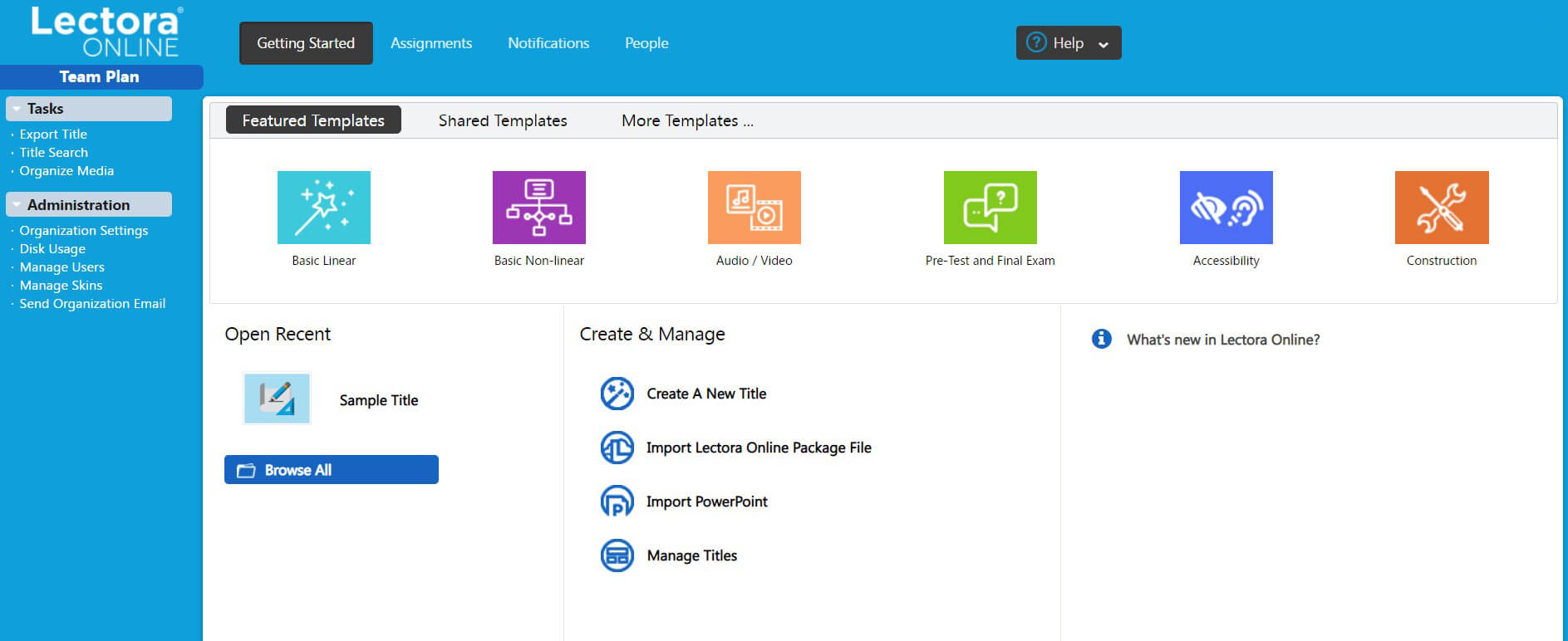The height and width of the screenshot is (641, 1568).
Task: Click the Manage Titles text link
Action: [x=692, y=555]
